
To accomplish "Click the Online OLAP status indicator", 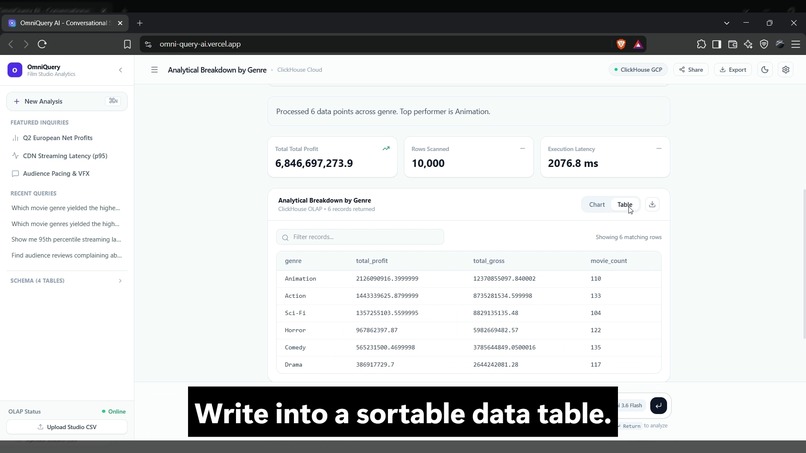I will click(114, 412).
